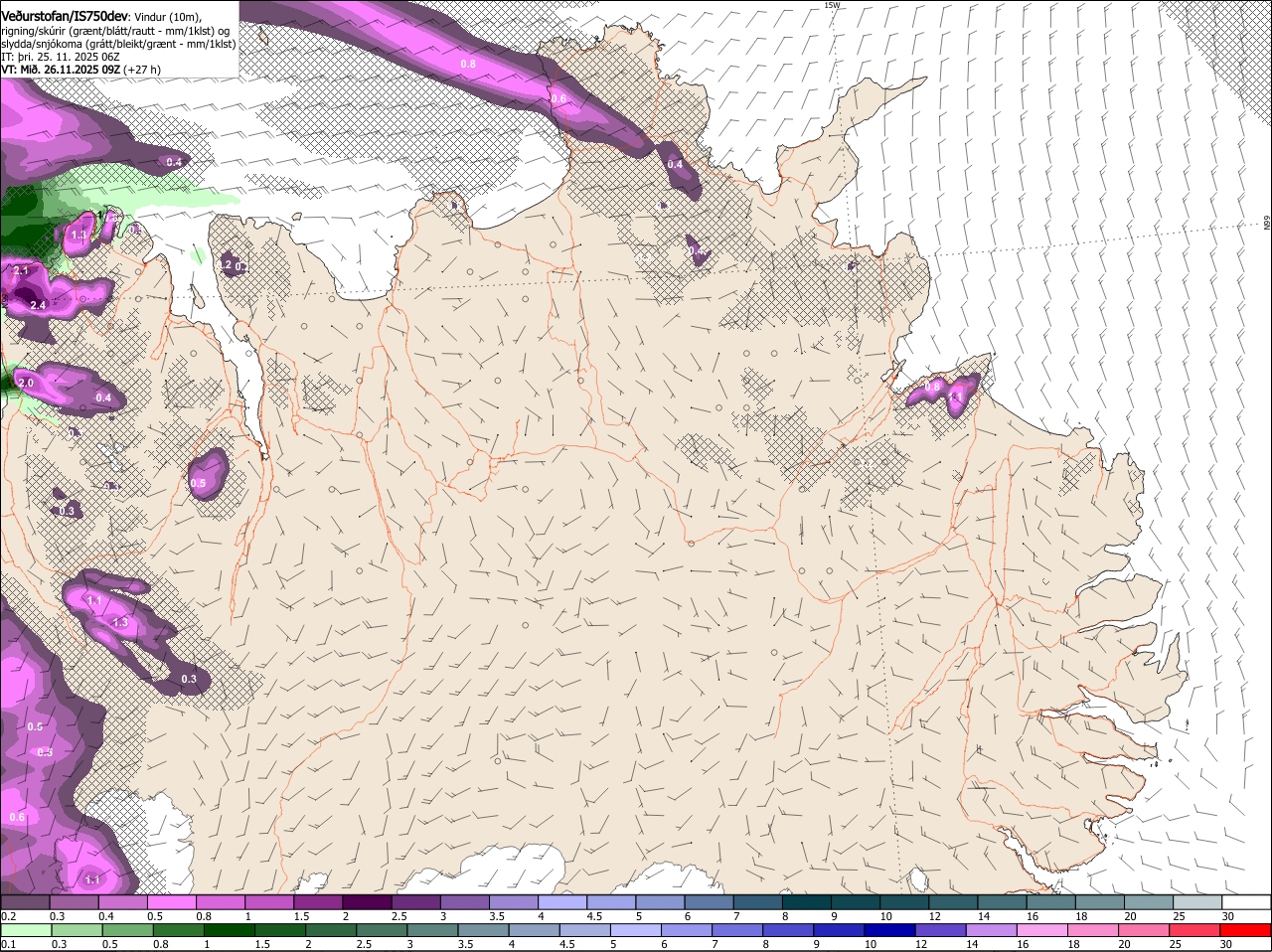The height and width of the screenshot is (952, 1272).
Task: Click the 15W longitude label at top
Action: pyautogui.click(x=832, y=5)
